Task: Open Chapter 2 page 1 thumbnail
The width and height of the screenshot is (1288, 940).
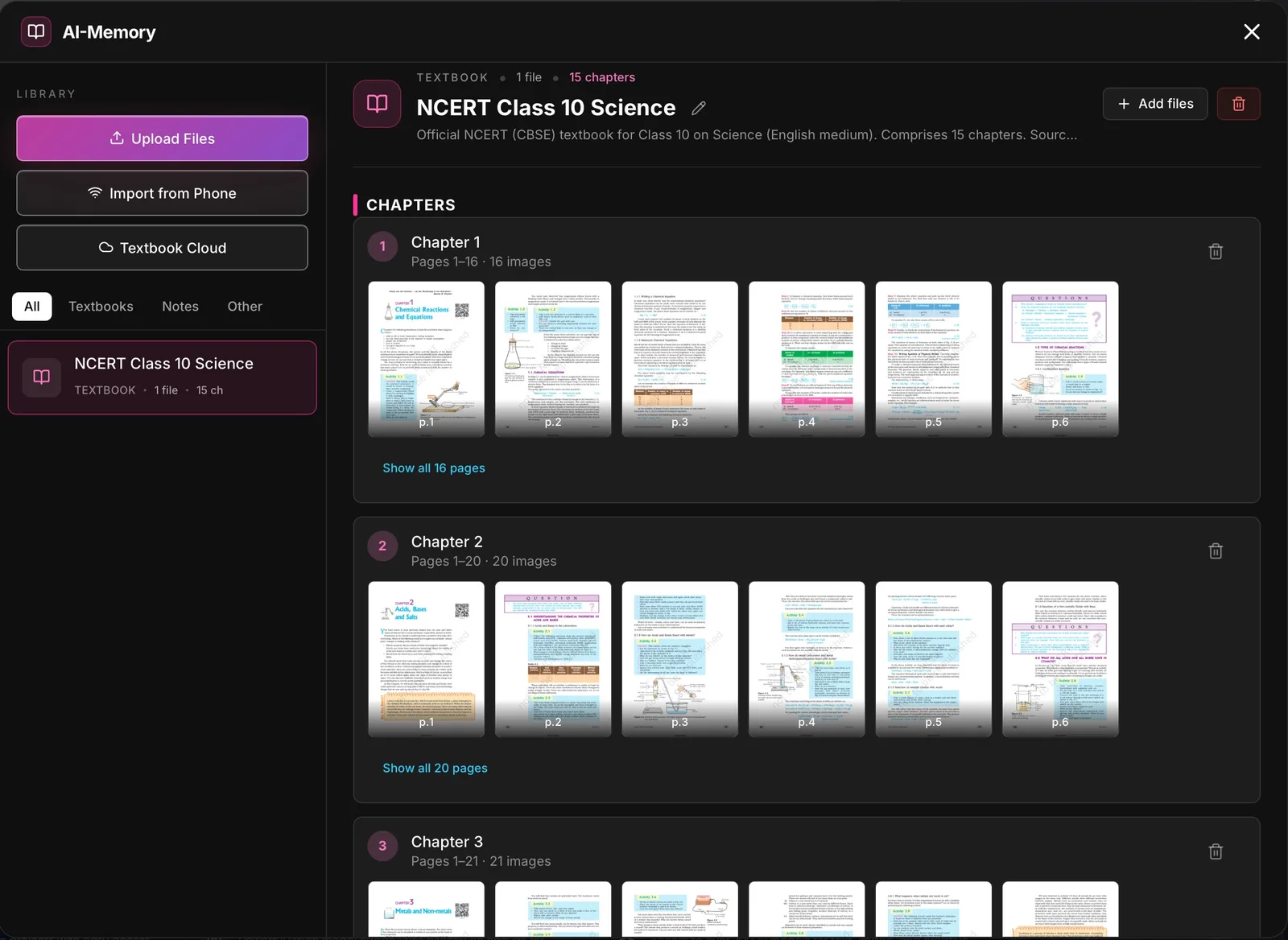Action: click(x=427, y=659)
